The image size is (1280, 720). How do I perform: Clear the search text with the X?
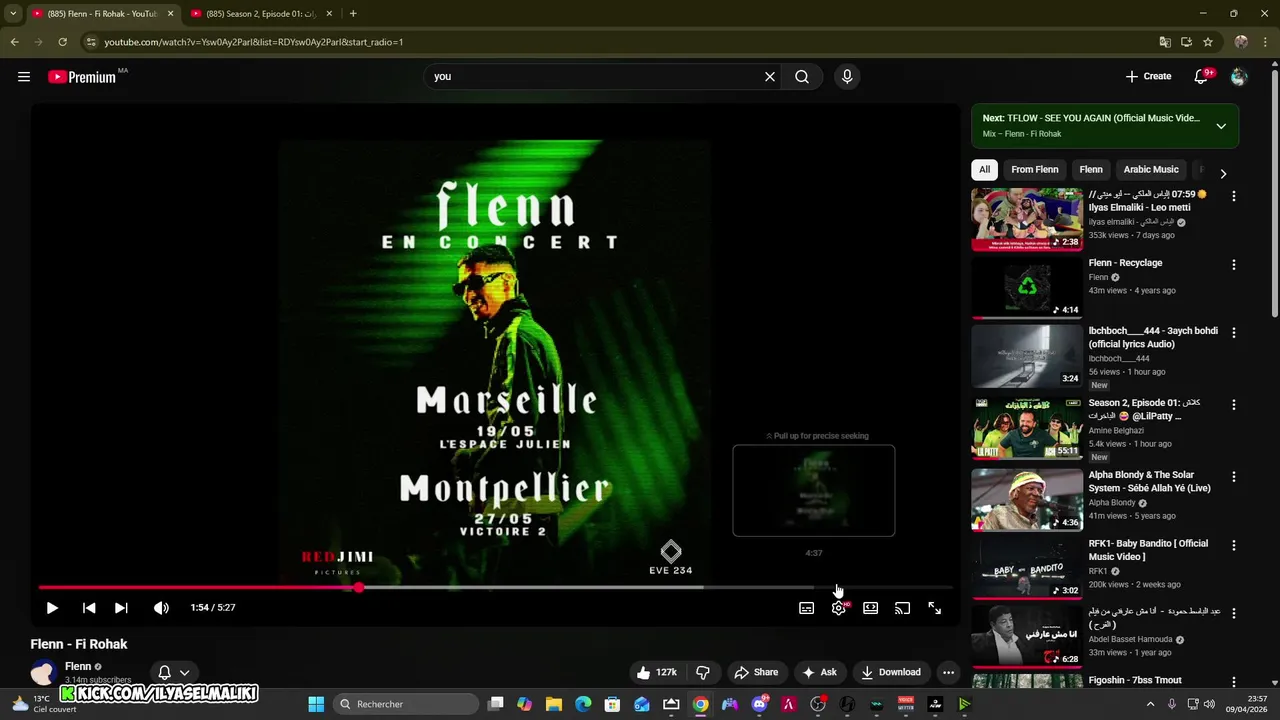tap(770, 76)
